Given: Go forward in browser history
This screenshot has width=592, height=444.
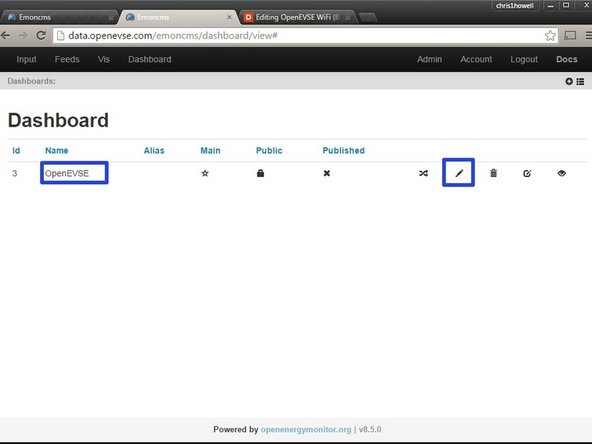Looking at the screenshot, I should point(23,35).
